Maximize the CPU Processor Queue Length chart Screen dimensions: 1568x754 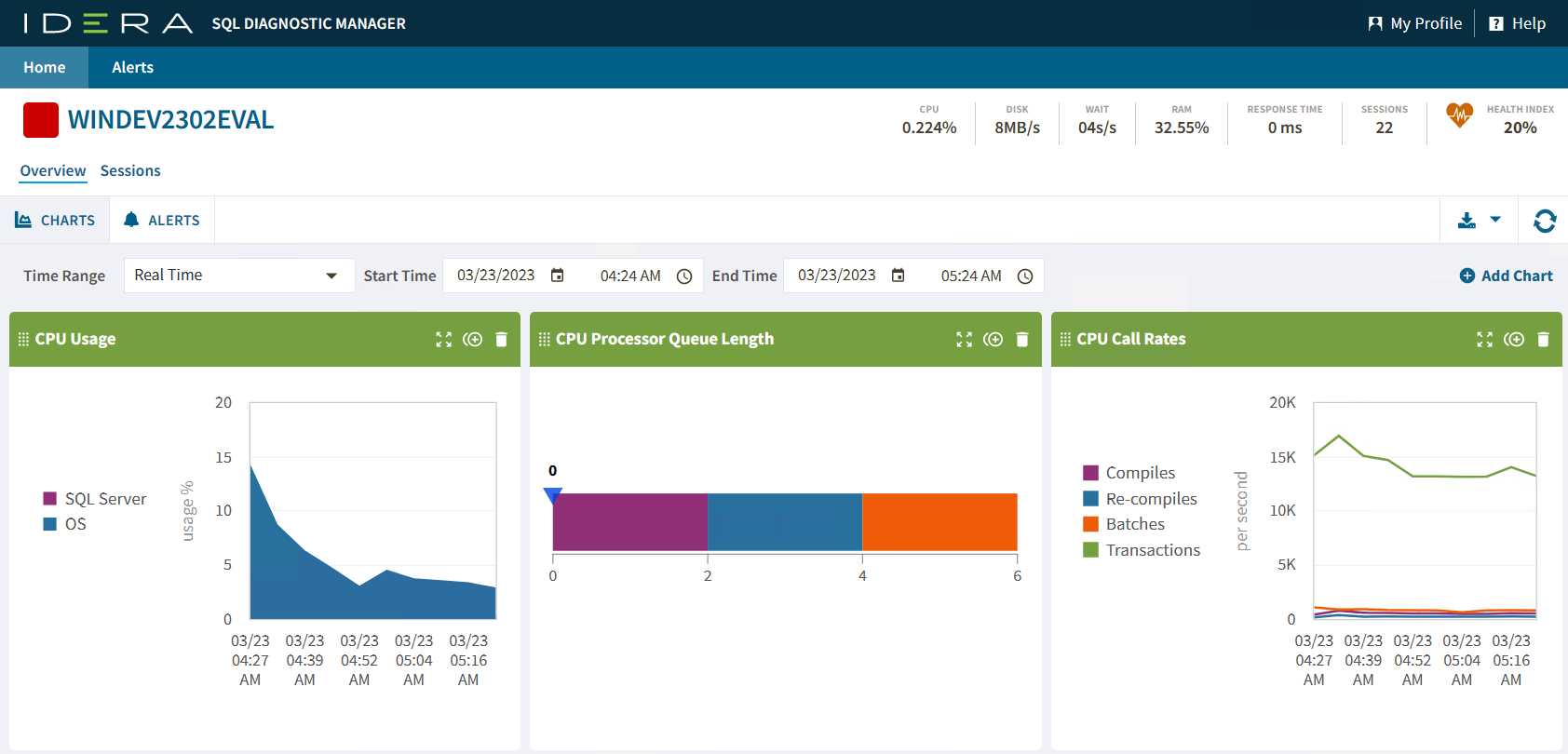coord(965,340)
